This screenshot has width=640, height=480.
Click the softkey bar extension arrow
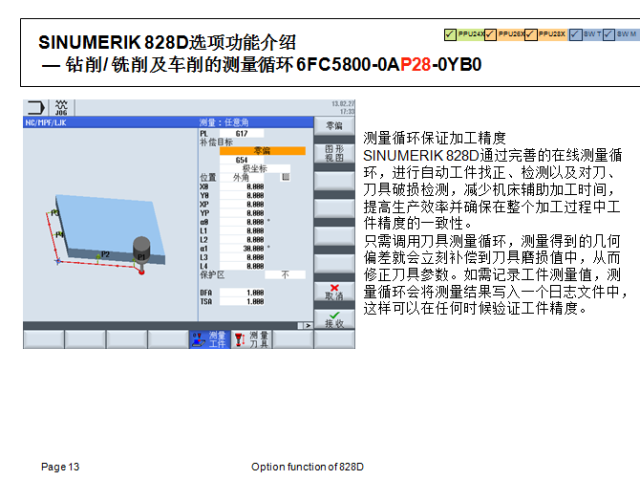[x=308, y=325]
